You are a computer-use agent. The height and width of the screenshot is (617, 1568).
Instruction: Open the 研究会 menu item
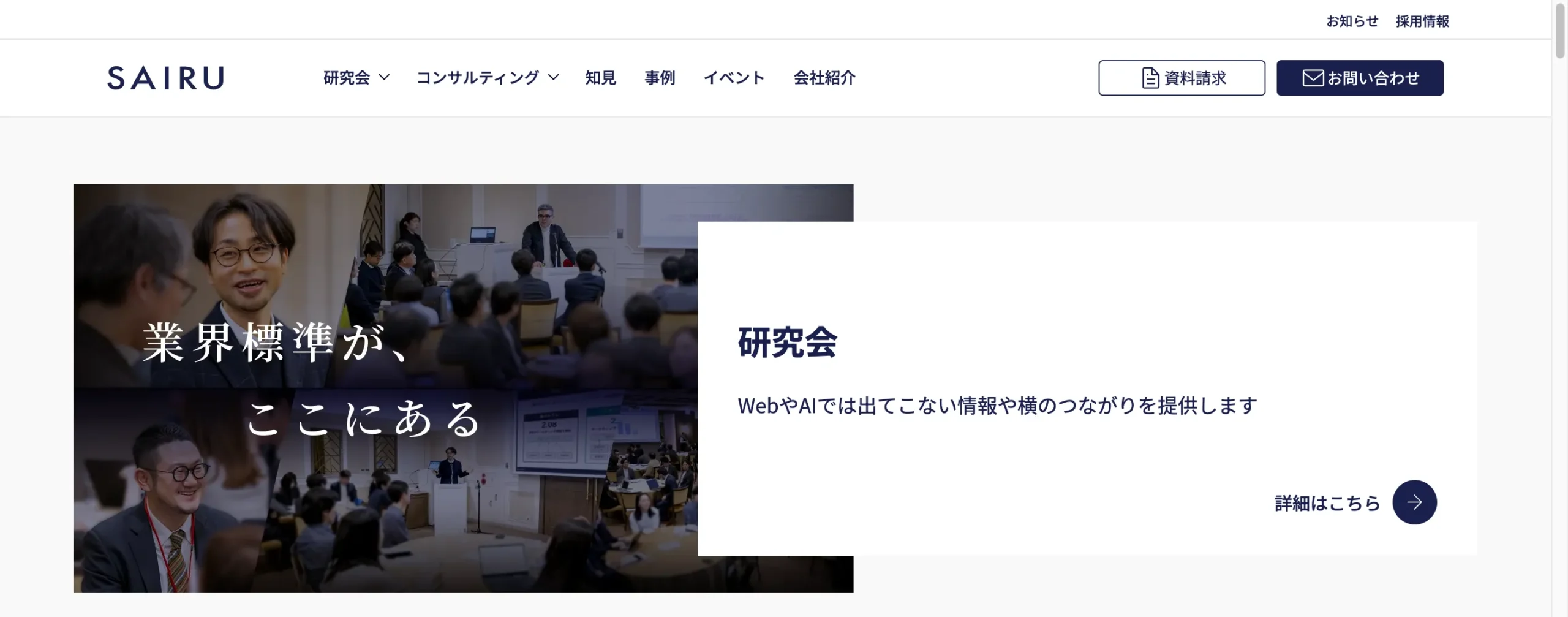coord(347,78)
